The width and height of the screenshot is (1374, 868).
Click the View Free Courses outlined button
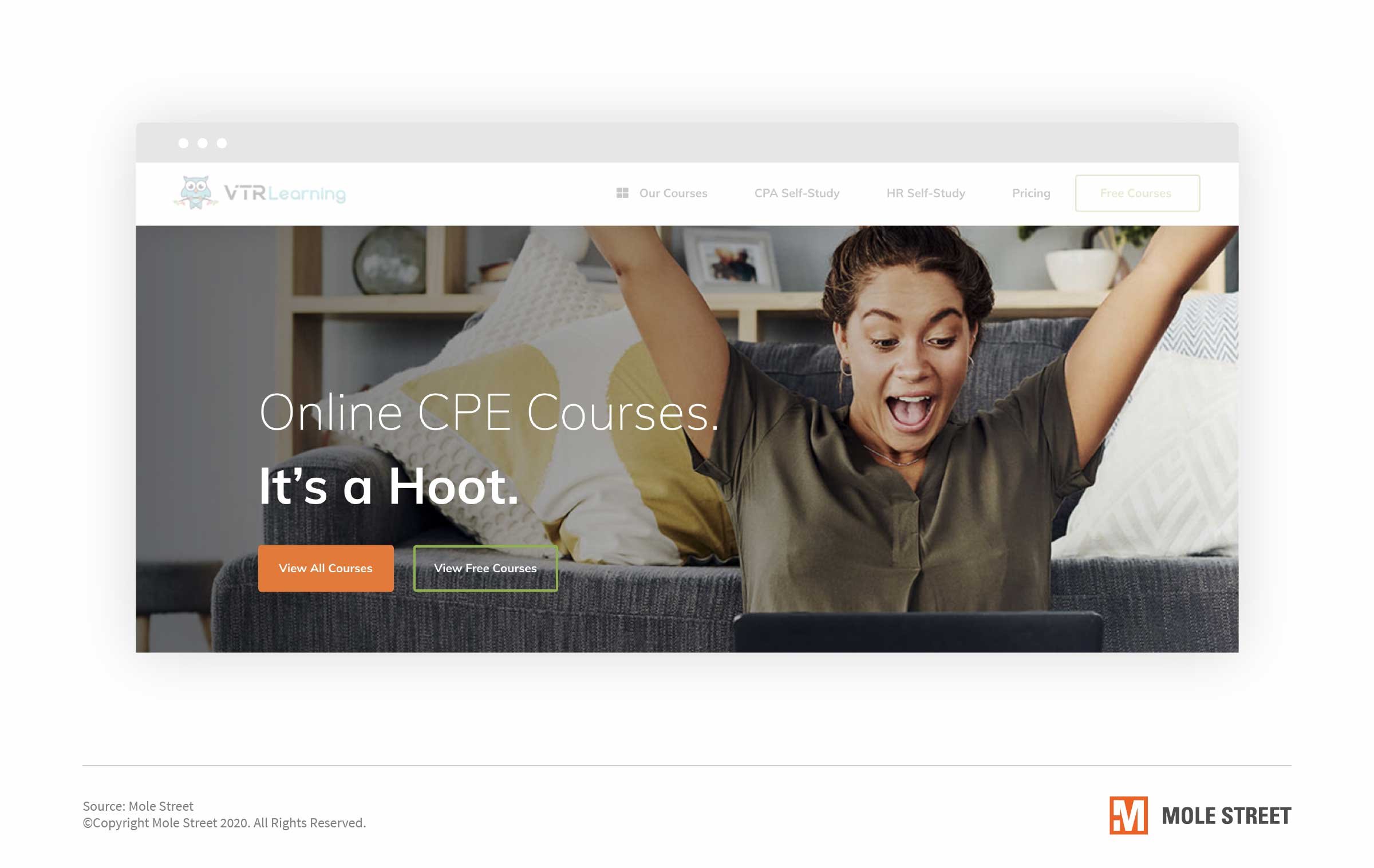(485, 568)
